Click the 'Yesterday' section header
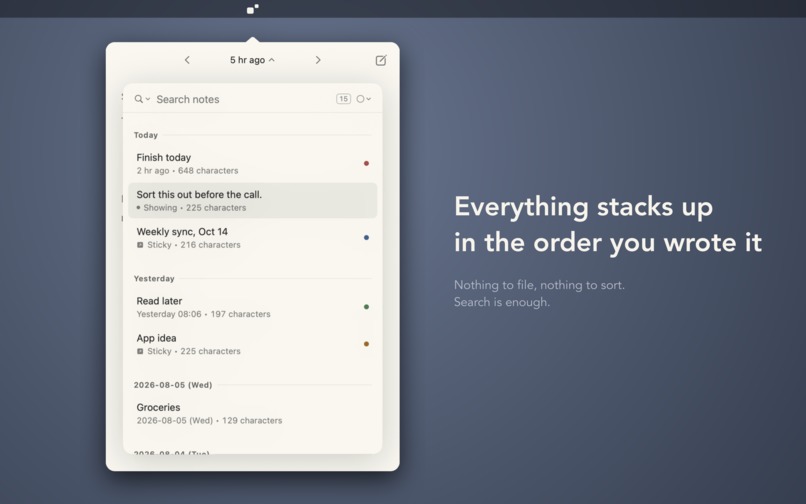806x504 pixels. coord(154,279)
